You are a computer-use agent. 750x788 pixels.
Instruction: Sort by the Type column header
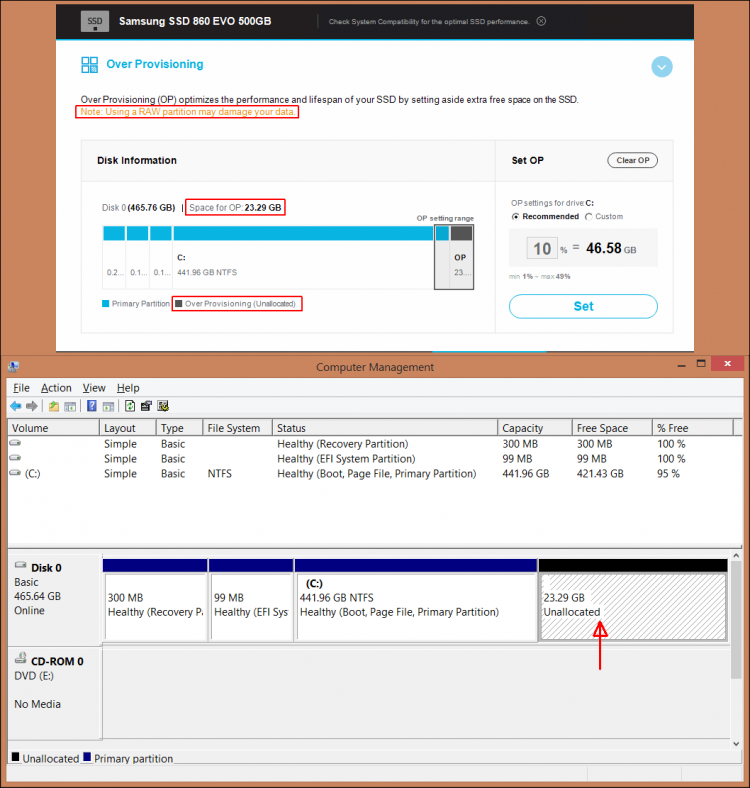pyautogui.click(x=179, y=428)
